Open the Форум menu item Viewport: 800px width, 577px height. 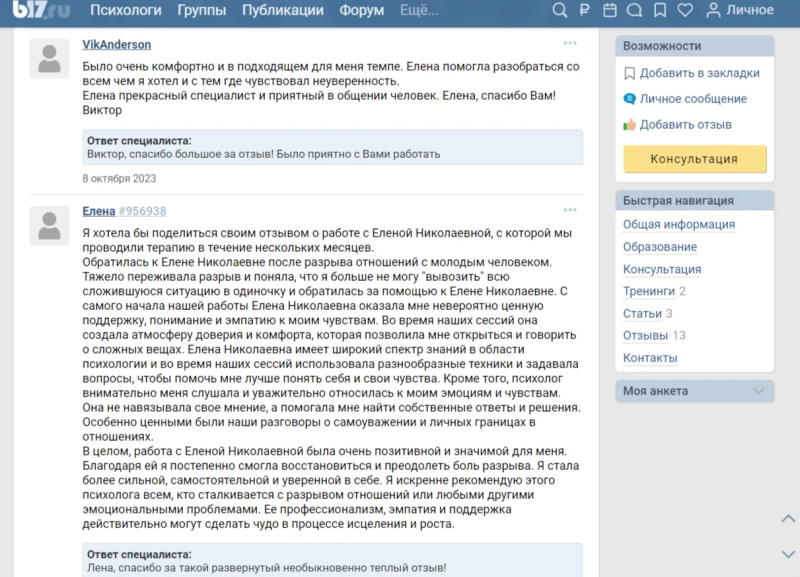[x=362, y=10]
